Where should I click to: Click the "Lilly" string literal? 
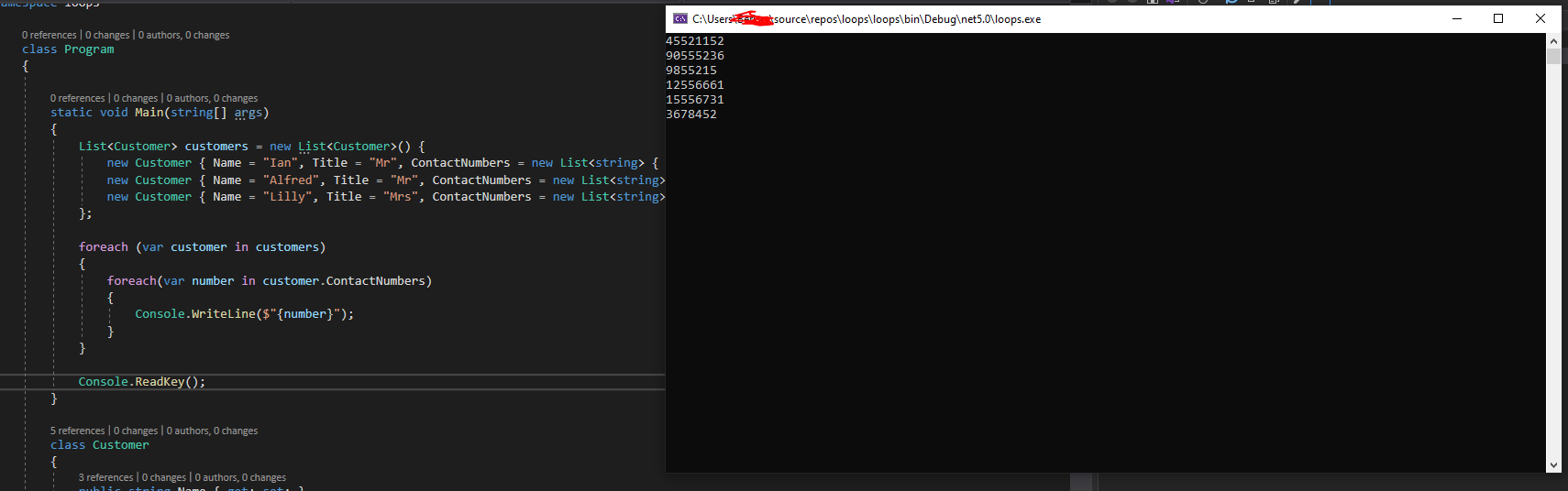tap(287, 197)
